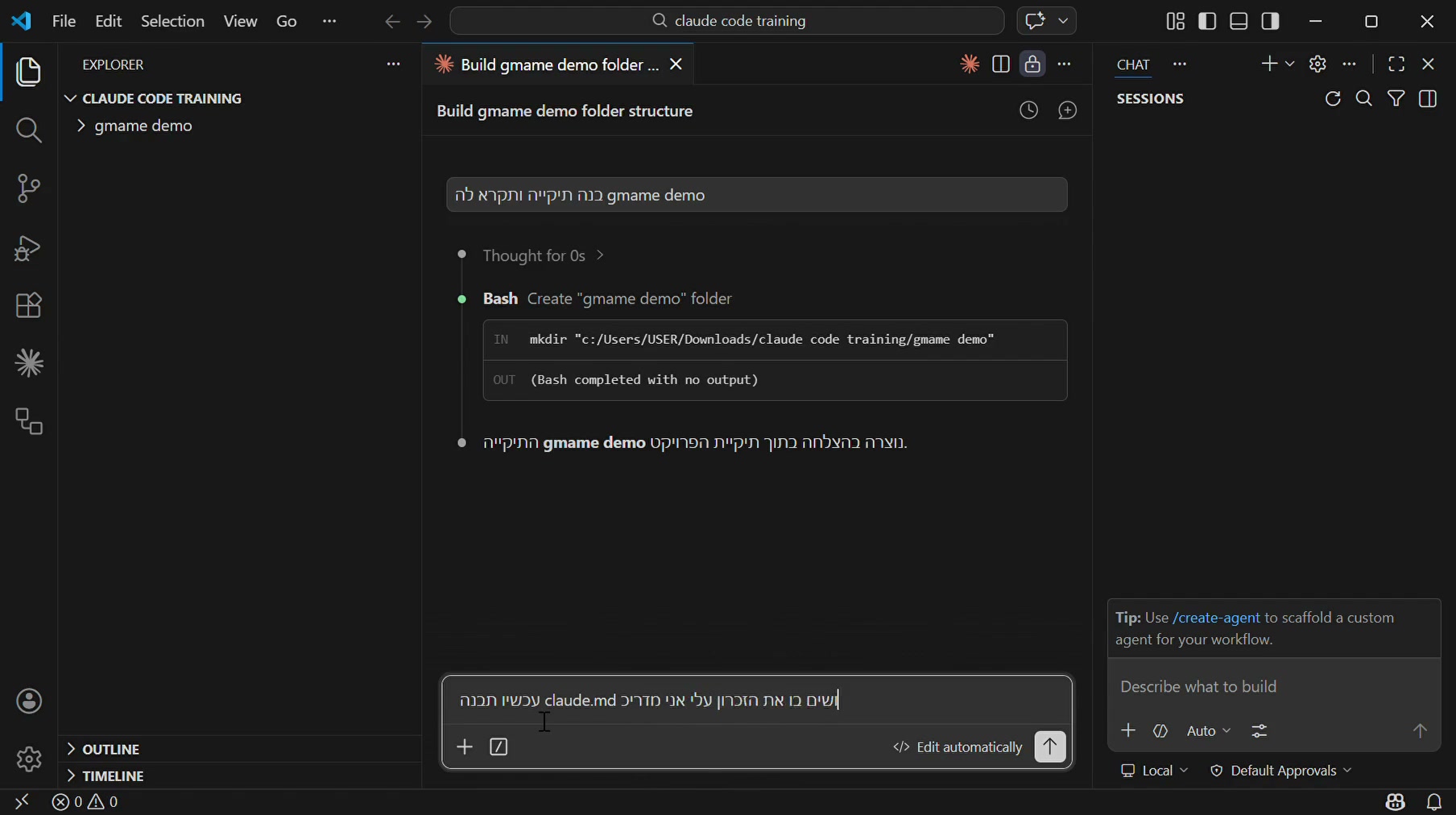Viewport: 1456px width, 815px height.
Task: Expand the Thought for 0s block
Action: coord(544,255)
